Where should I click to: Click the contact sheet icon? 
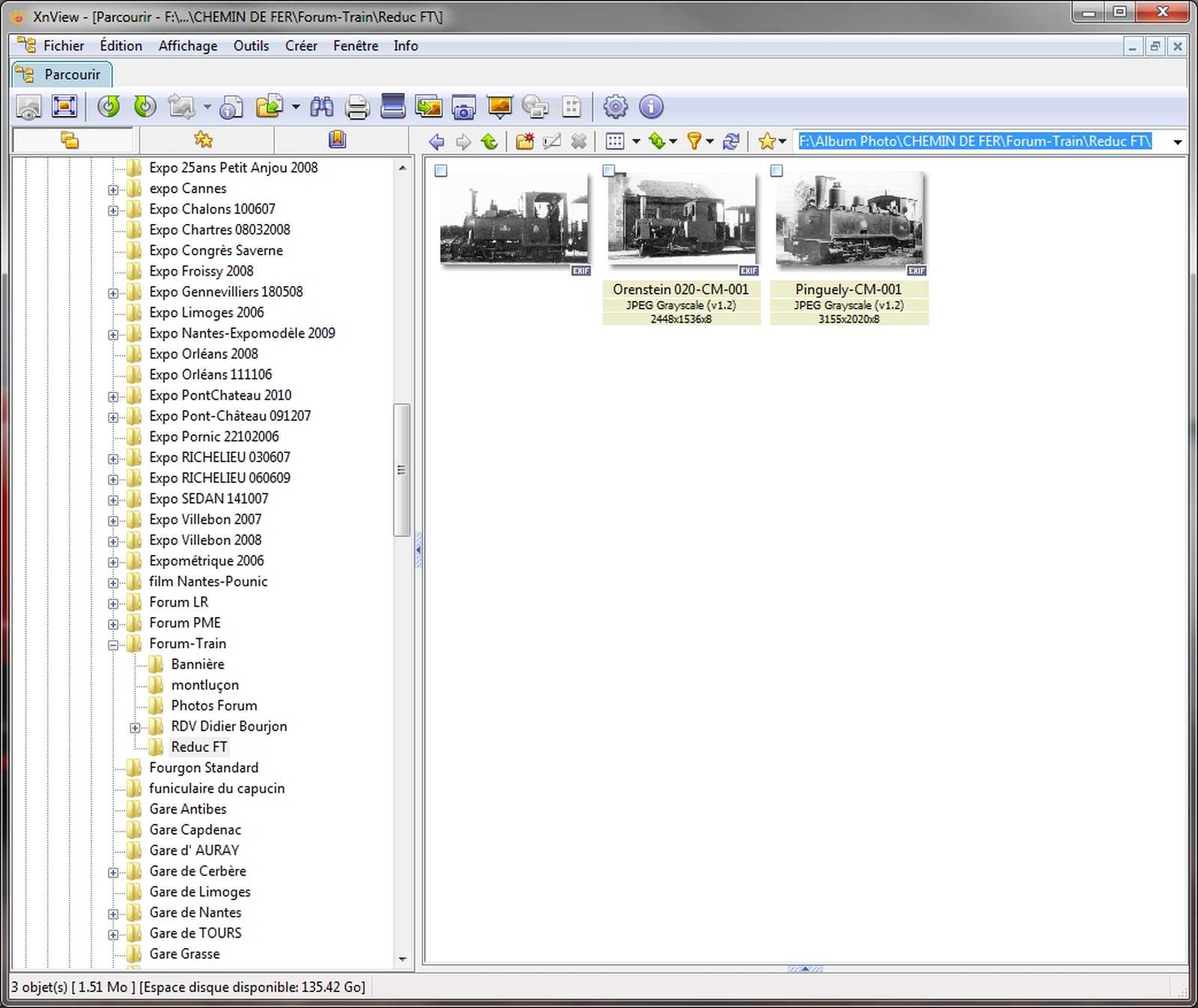571,107
